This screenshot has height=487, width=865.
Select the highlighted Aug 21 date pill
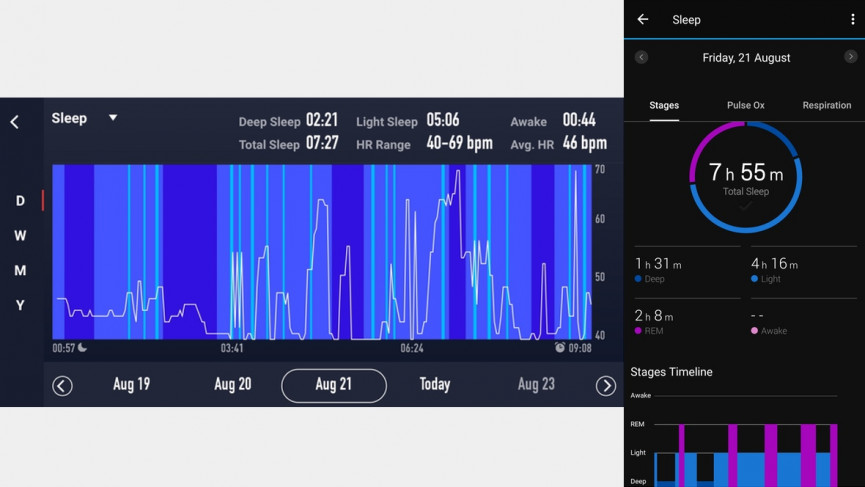click(334, 386)
